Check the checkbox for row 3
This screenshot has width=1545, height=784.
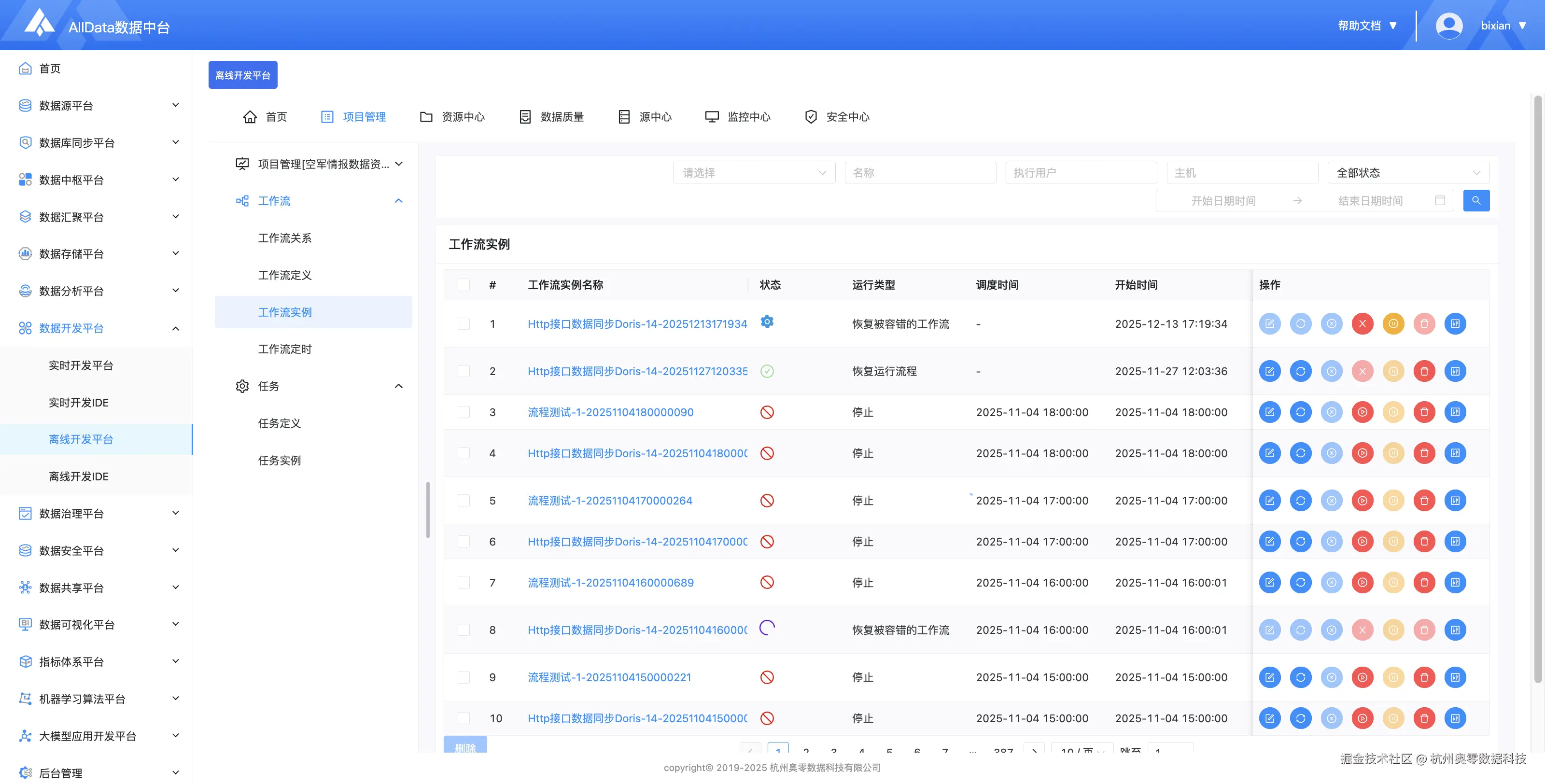[463, 412]
